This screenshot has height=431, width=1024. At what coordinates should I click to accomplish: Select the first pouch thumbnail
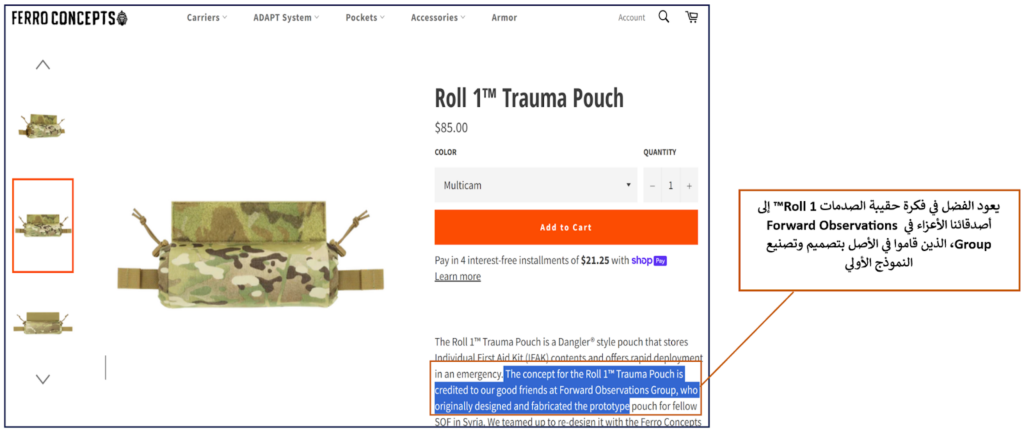[42, 125]
